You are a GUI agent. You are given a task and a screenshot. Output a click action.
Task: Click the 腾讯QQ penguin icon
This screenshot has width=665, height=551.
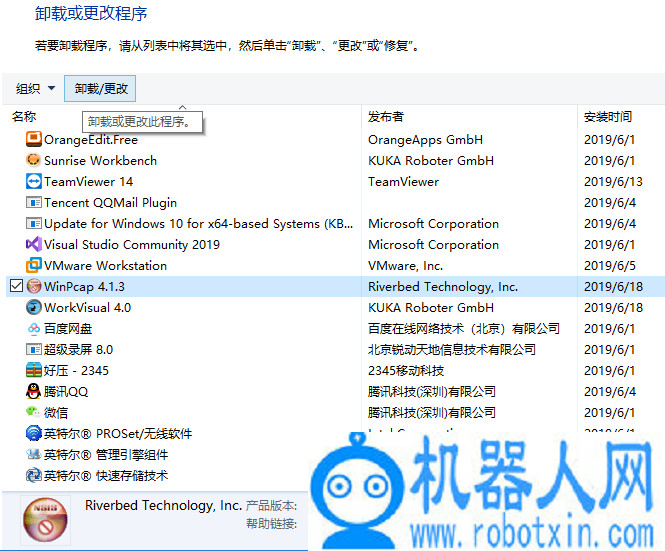34,392
